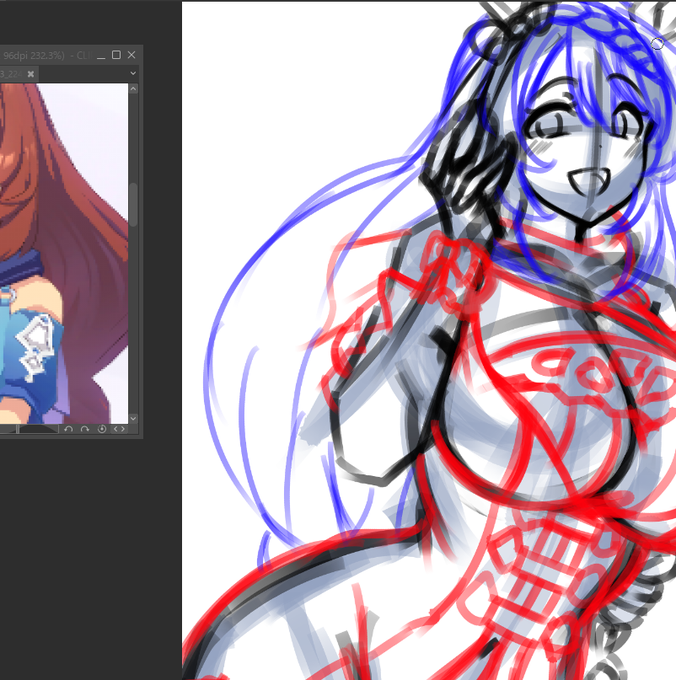676x680 pixels.
Task: Click horizontal scroll arrows at bottom right
Action: tap(119, 429)
